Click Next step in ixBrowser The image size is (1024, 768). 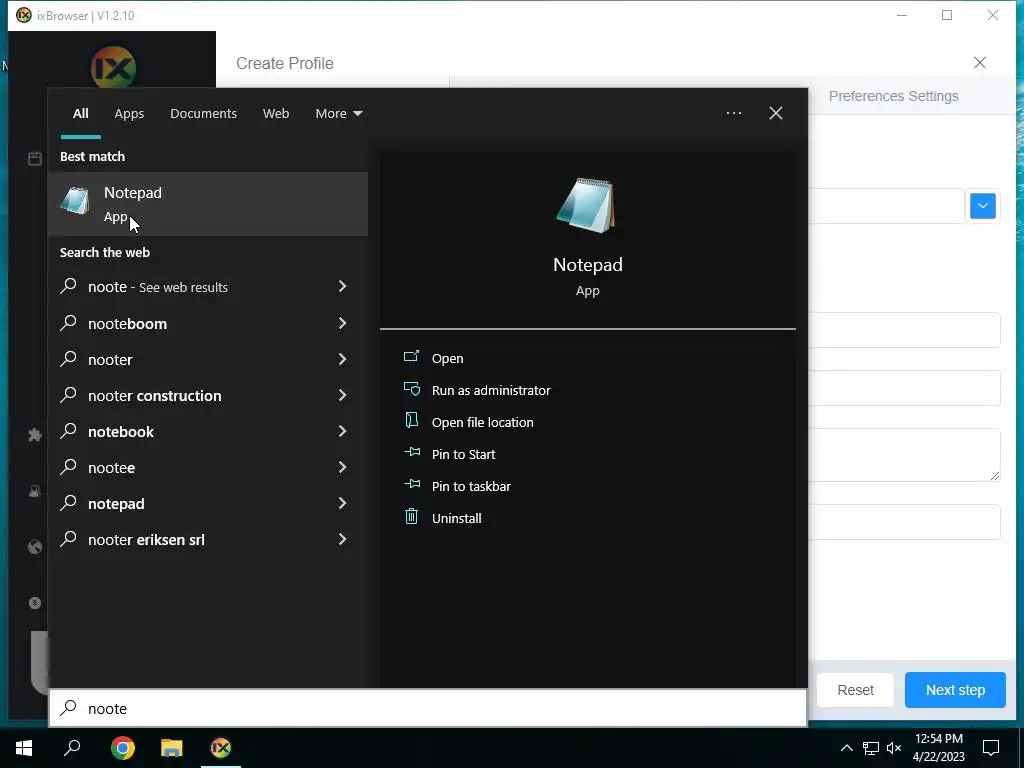pos(955,690)
